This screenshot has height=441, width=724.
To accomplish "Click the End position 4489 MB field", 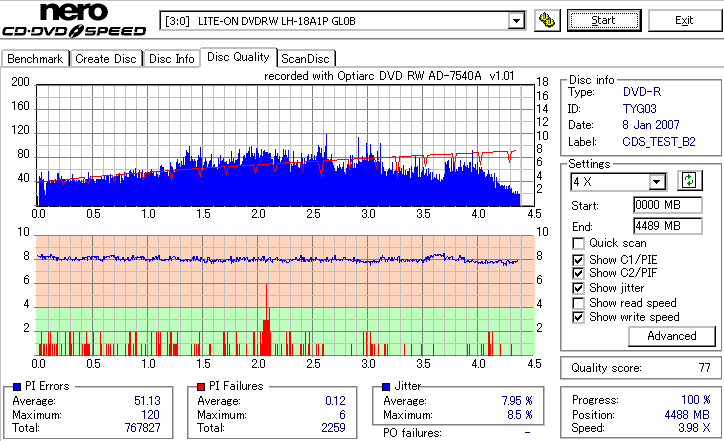I will 668,226.
